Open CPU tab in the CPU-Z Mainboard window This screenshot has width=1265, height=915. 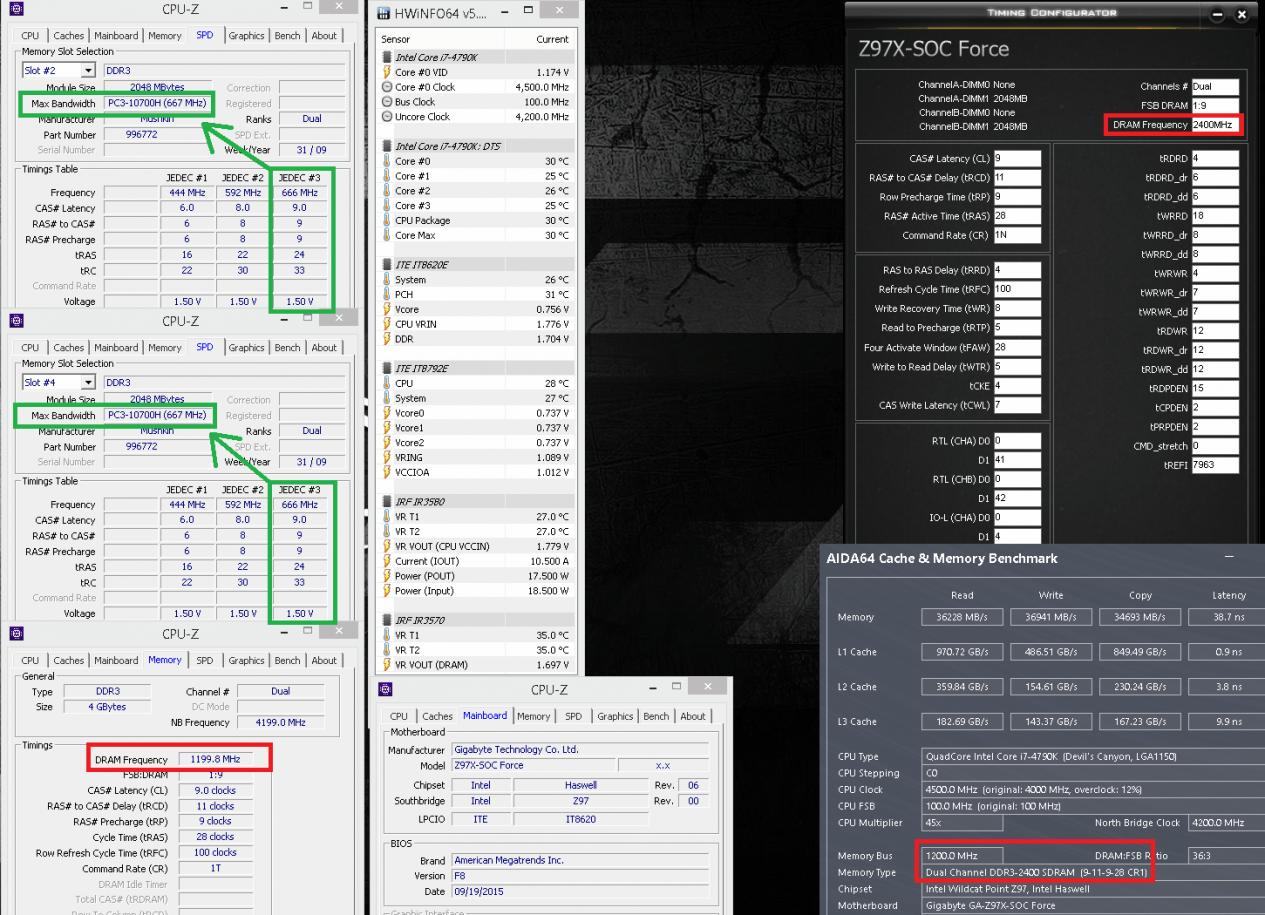(399, 716)
